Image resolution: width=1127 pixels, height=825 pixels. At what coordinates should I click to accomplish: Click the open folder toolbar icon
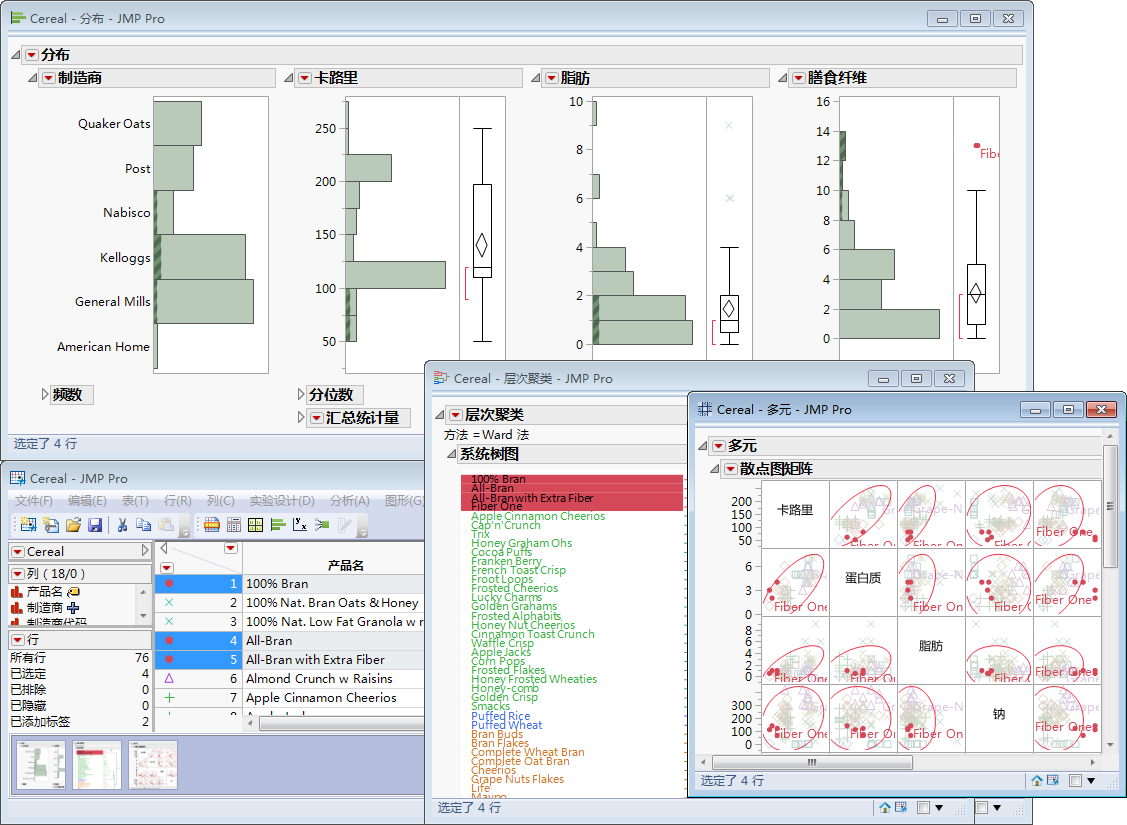73,525
